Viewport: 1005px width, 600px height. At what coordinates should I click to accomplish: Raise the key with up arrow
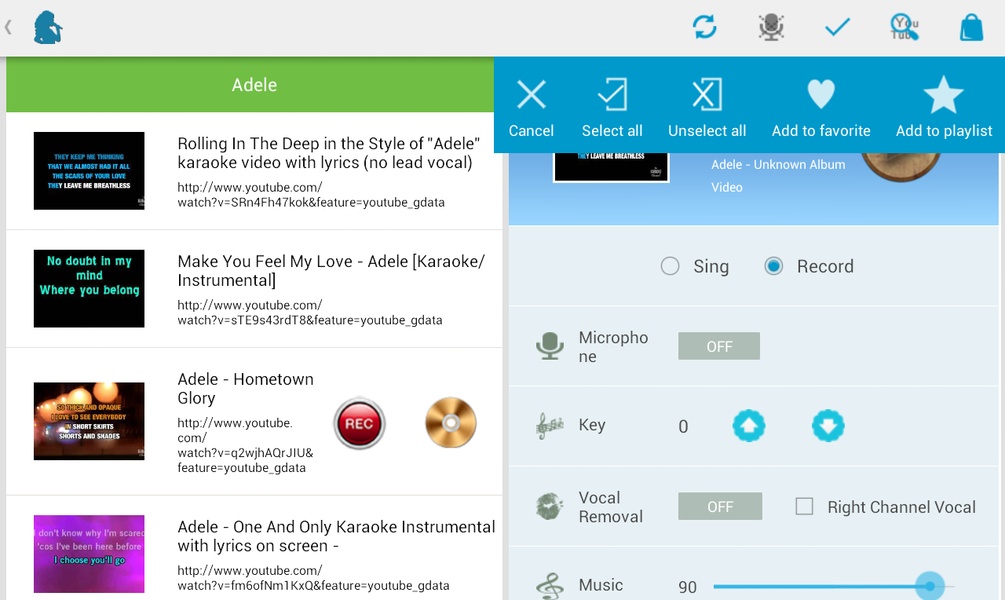749,426
